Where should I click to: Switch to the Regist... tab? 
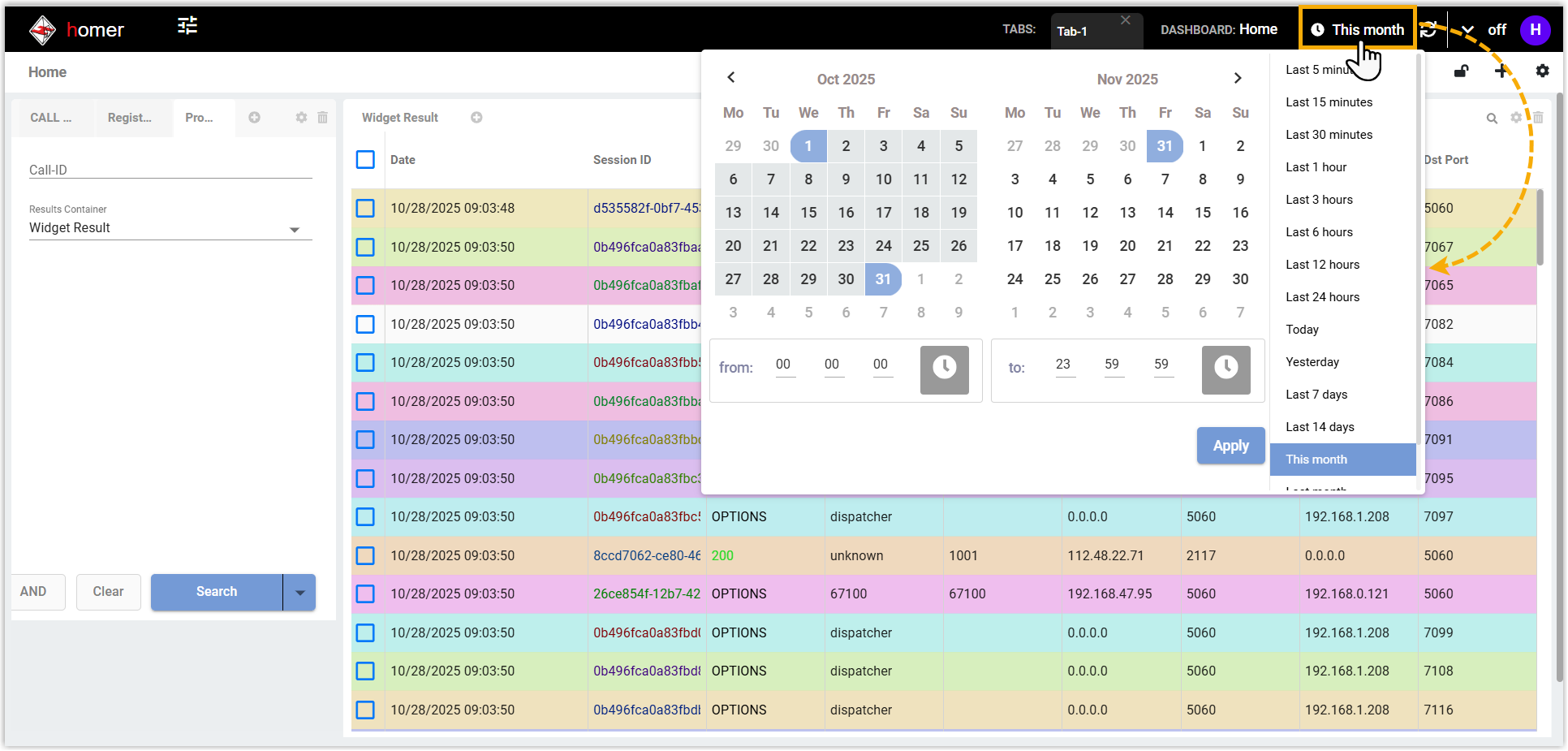[x=130, y=118]
